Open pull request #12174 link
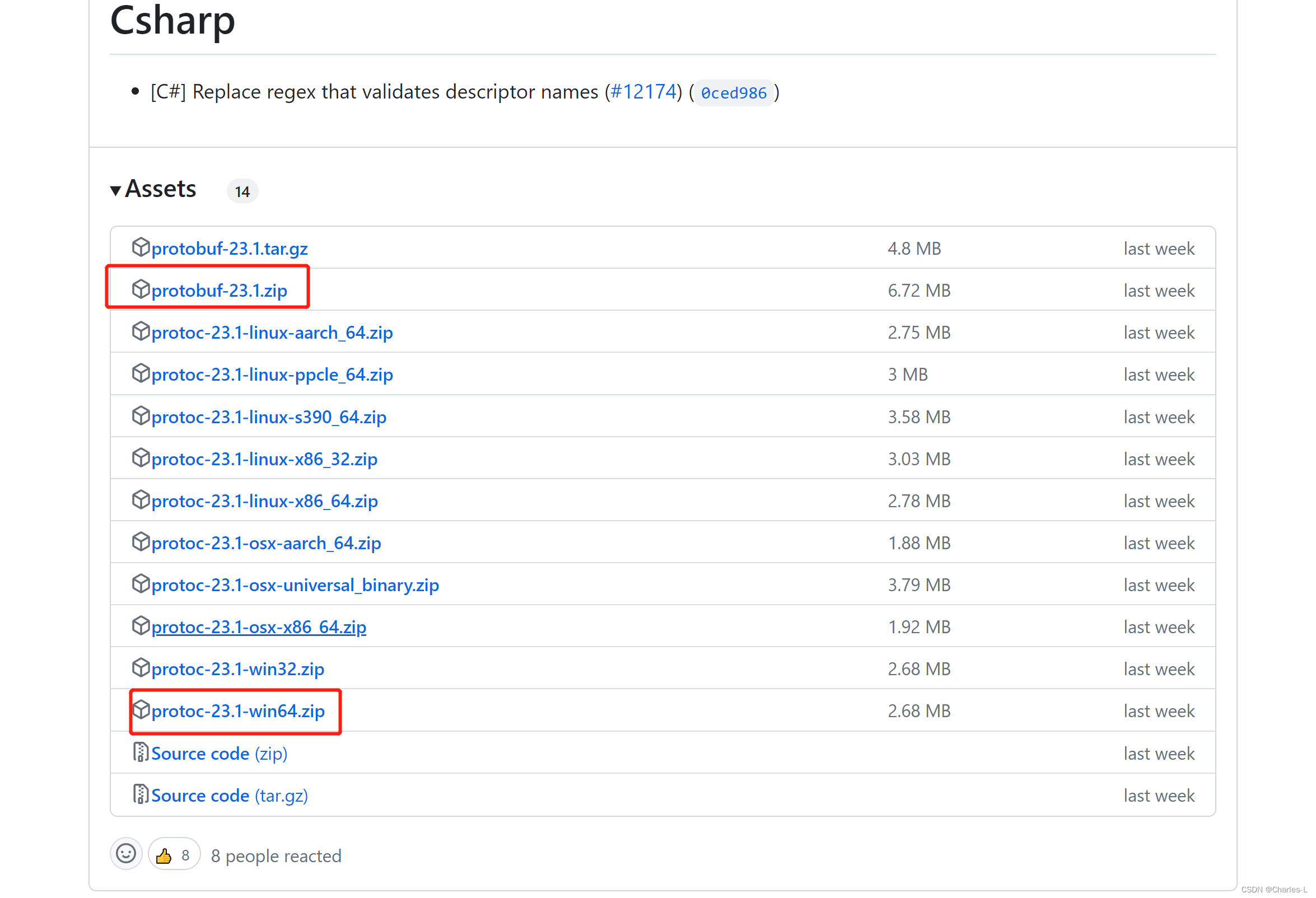This screenshot has height=898, width=1316. point(643,92)
